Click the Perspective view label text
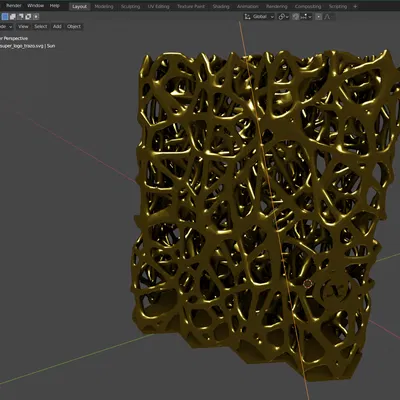 (14, 38)
